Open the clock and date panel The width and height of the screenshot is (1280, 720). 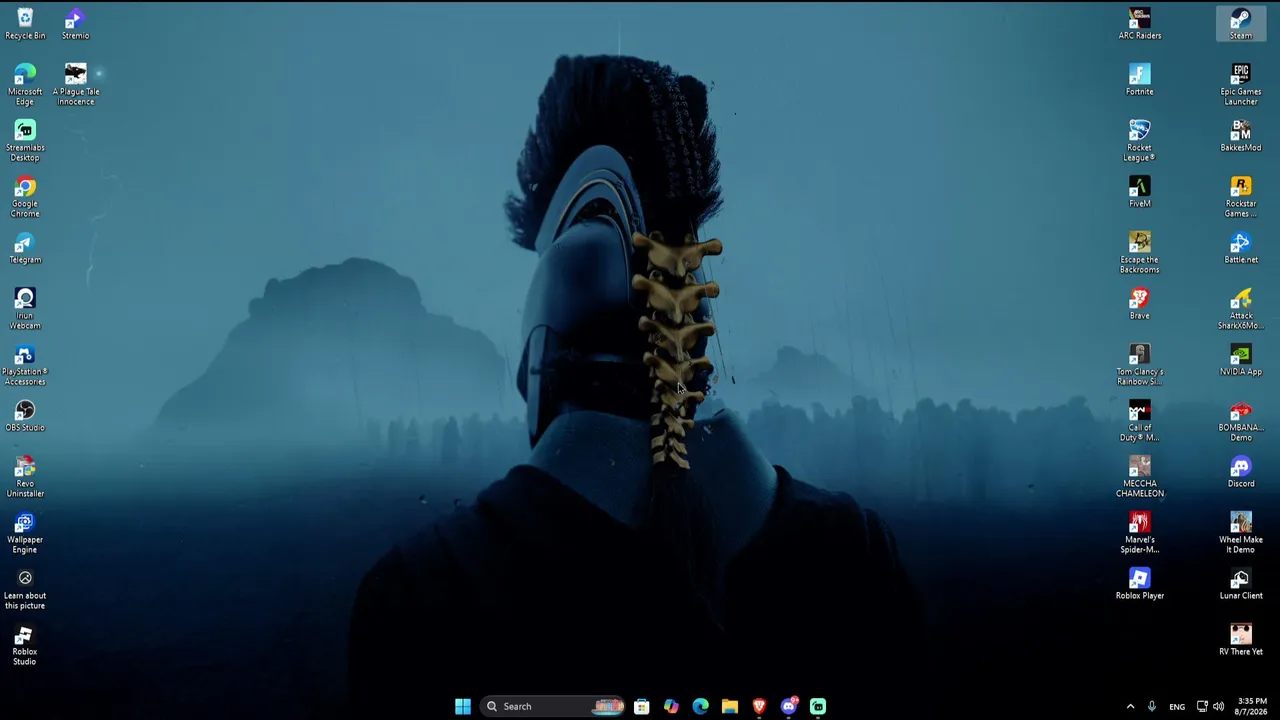(1252, 706)
